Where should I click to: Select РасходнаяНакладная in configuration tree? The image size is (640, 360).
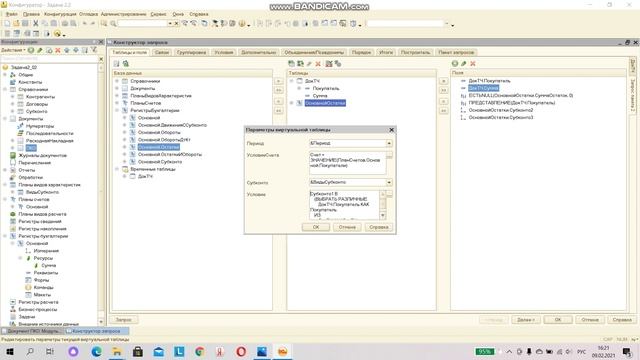click(49, 141)
